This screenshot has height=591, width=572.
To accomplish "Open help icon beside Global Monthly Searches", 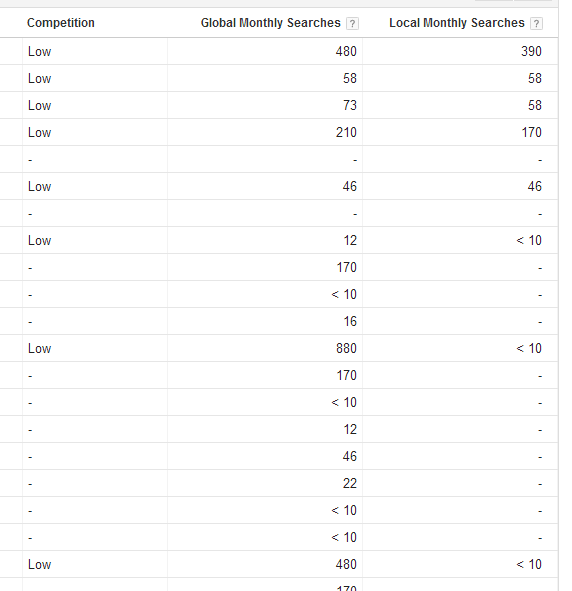I will pos(352,23).
